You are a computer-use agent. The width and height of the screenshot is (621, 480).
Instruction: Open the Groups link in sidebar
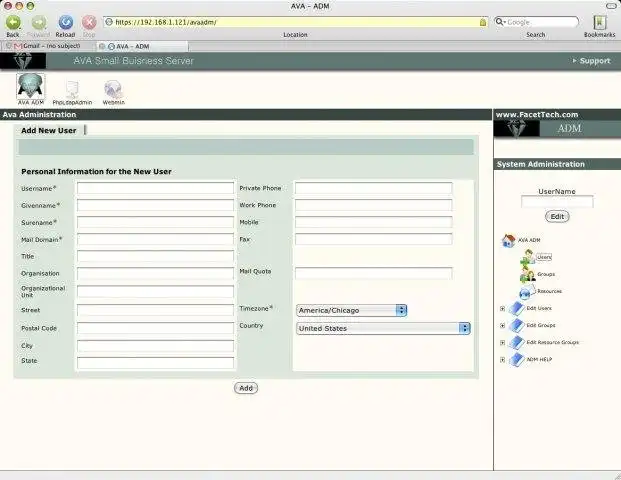pos(546,274)
